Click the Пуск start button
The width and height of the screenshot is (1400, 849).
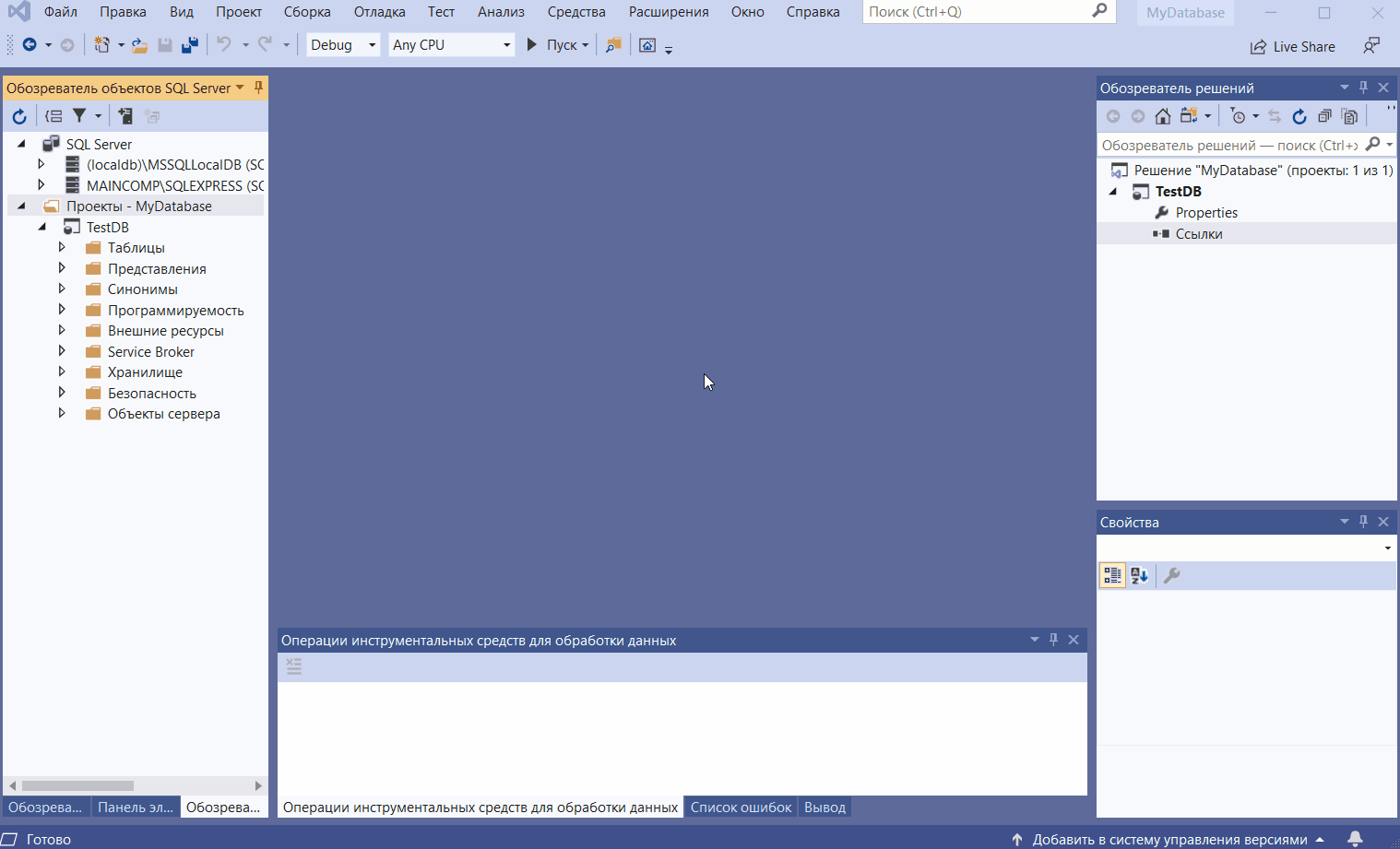pyautogui.click(x=553, y=45)
